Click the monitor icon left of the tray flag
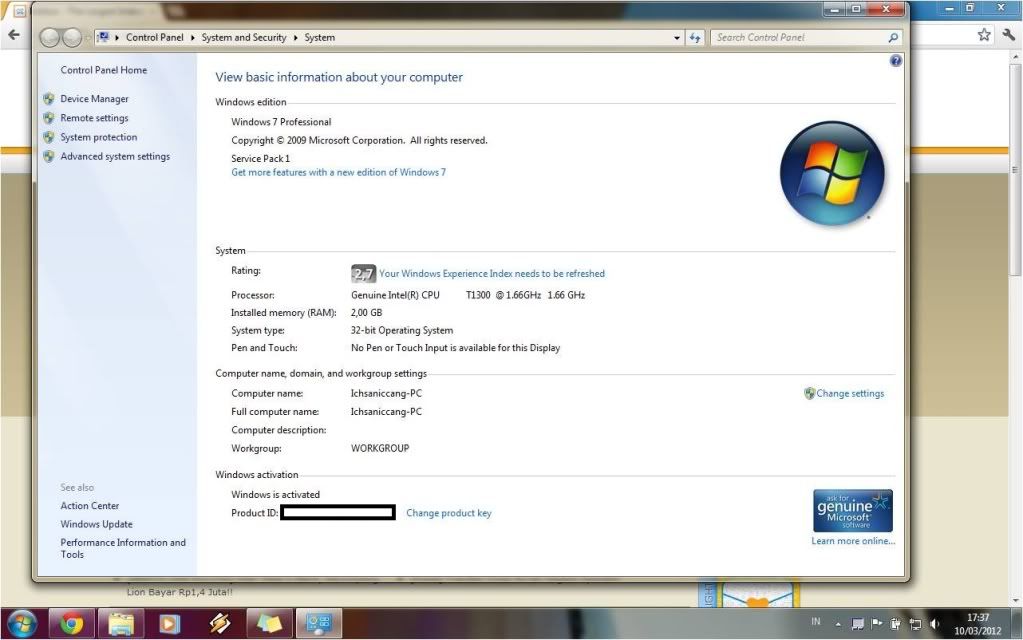The width and height of the screenshot is (1023, 640). [858, 624]
